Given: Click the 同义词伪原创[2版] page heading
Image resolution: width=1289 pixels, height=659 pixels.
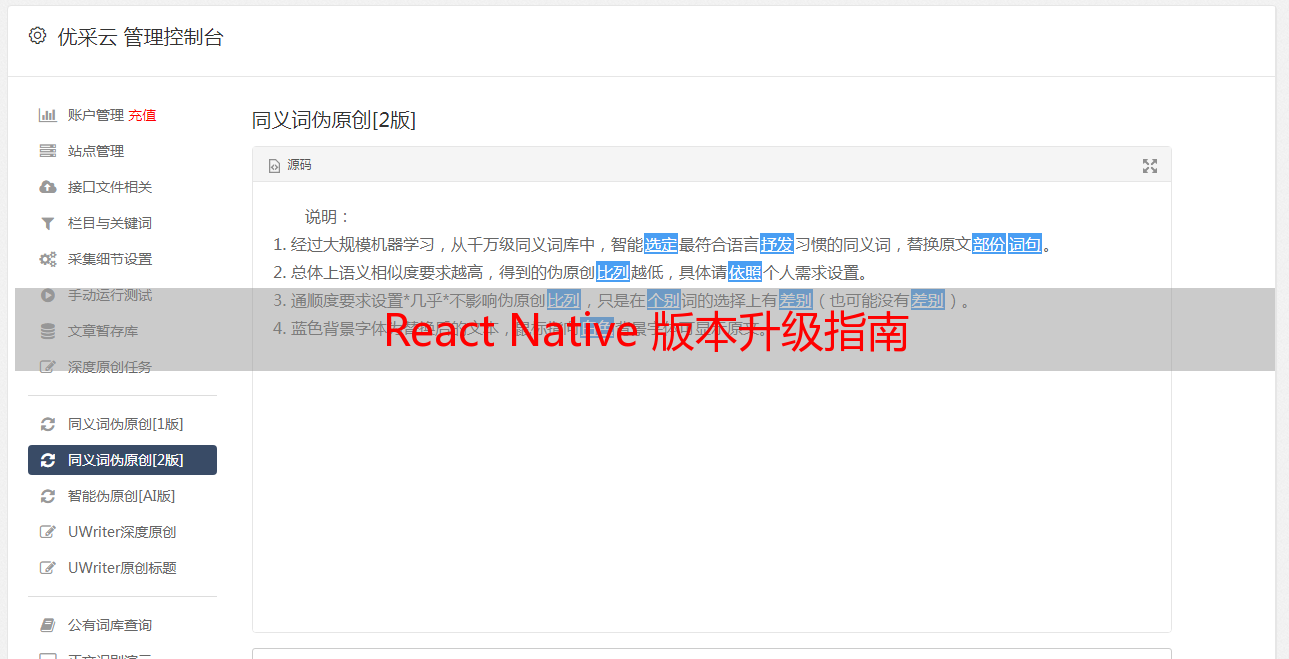Looking at the screenshot, I should (x=334, y=120).
